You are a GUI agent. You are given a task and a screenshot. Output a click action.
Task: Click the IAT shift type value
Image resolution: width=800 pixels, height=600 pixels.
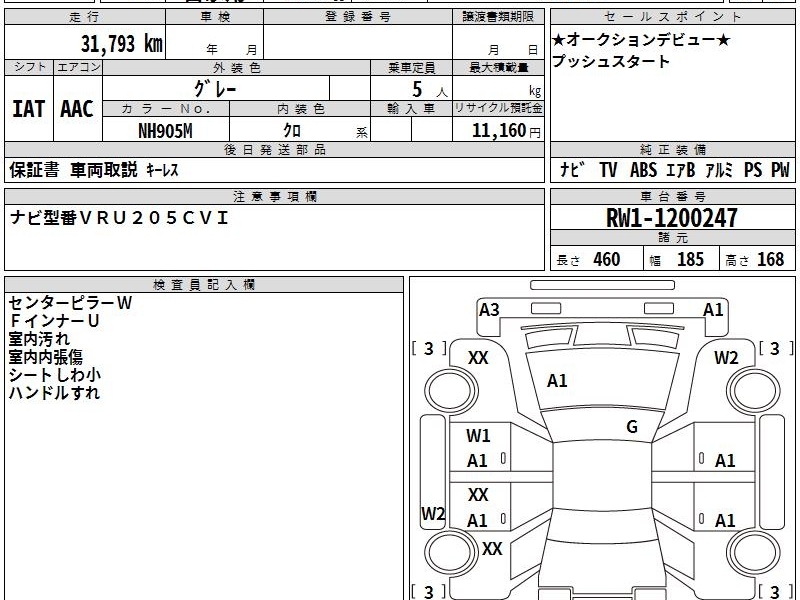(29, 109)
